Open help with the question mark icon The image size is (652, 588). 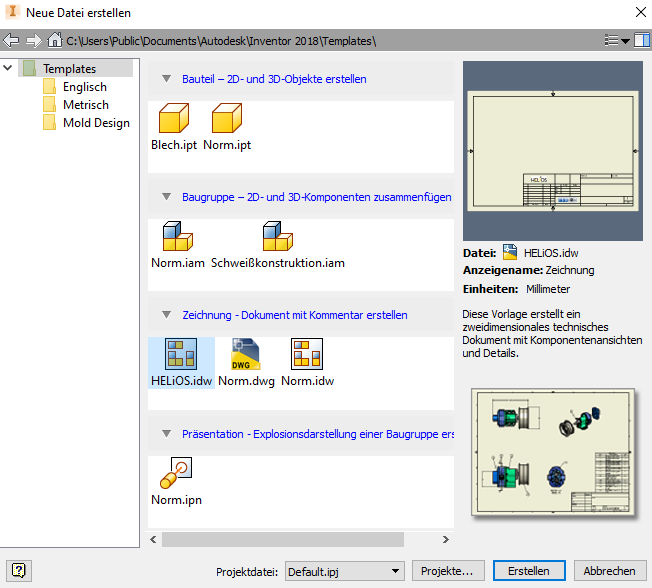(x=19, y=571)
